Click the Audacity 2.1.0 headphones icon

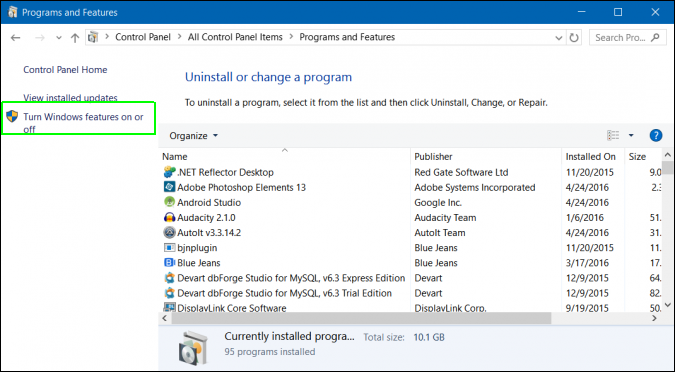[x=170, y=217]
